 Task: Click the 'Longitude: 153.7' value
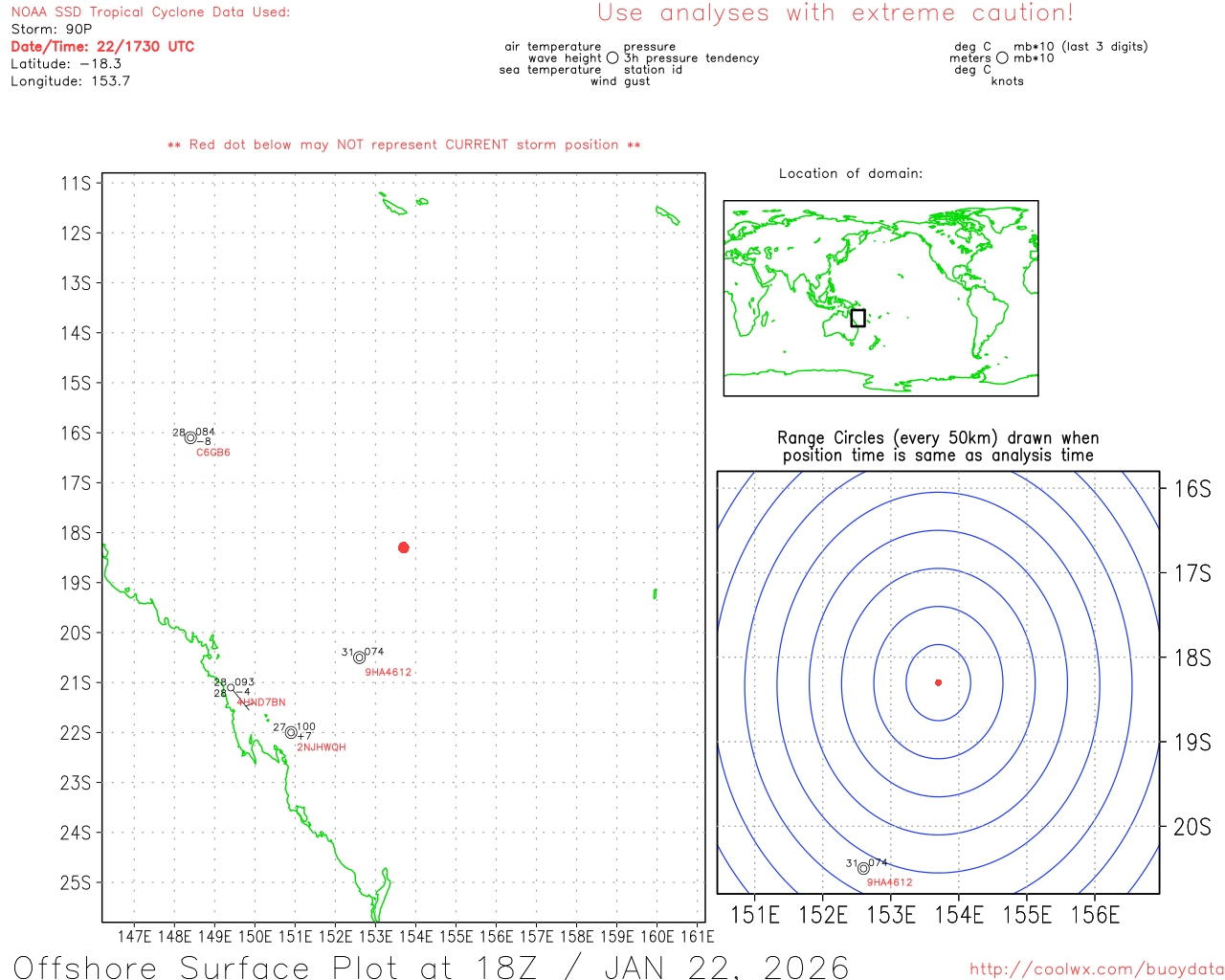[x=71, y=81]
